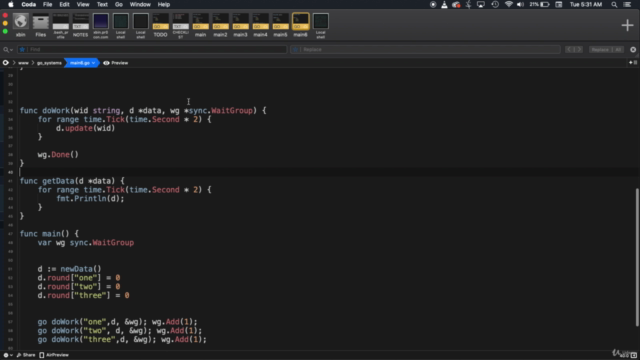The image size is (640, 360).
Task: Click the "var wg sync.WaitGroup" line
Action: click(86, 242)
